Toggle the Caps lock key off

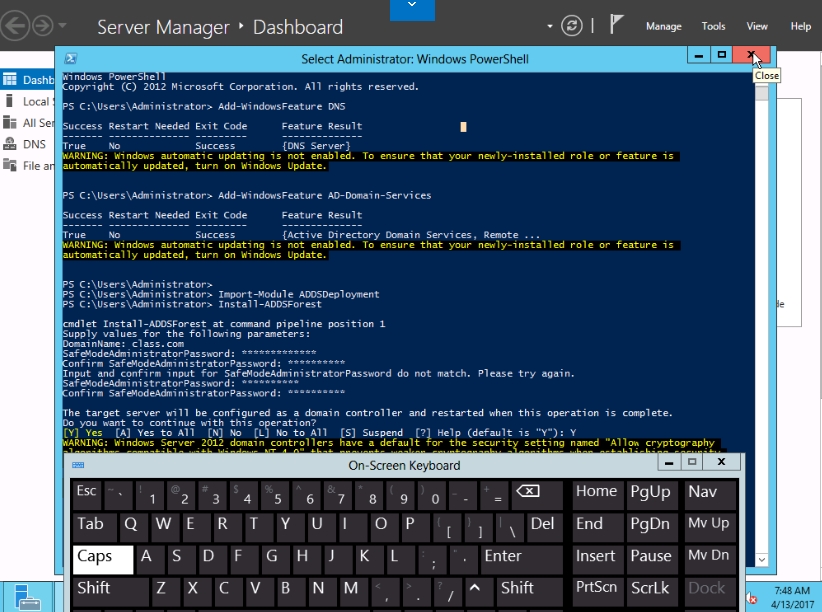click(102, 556)
